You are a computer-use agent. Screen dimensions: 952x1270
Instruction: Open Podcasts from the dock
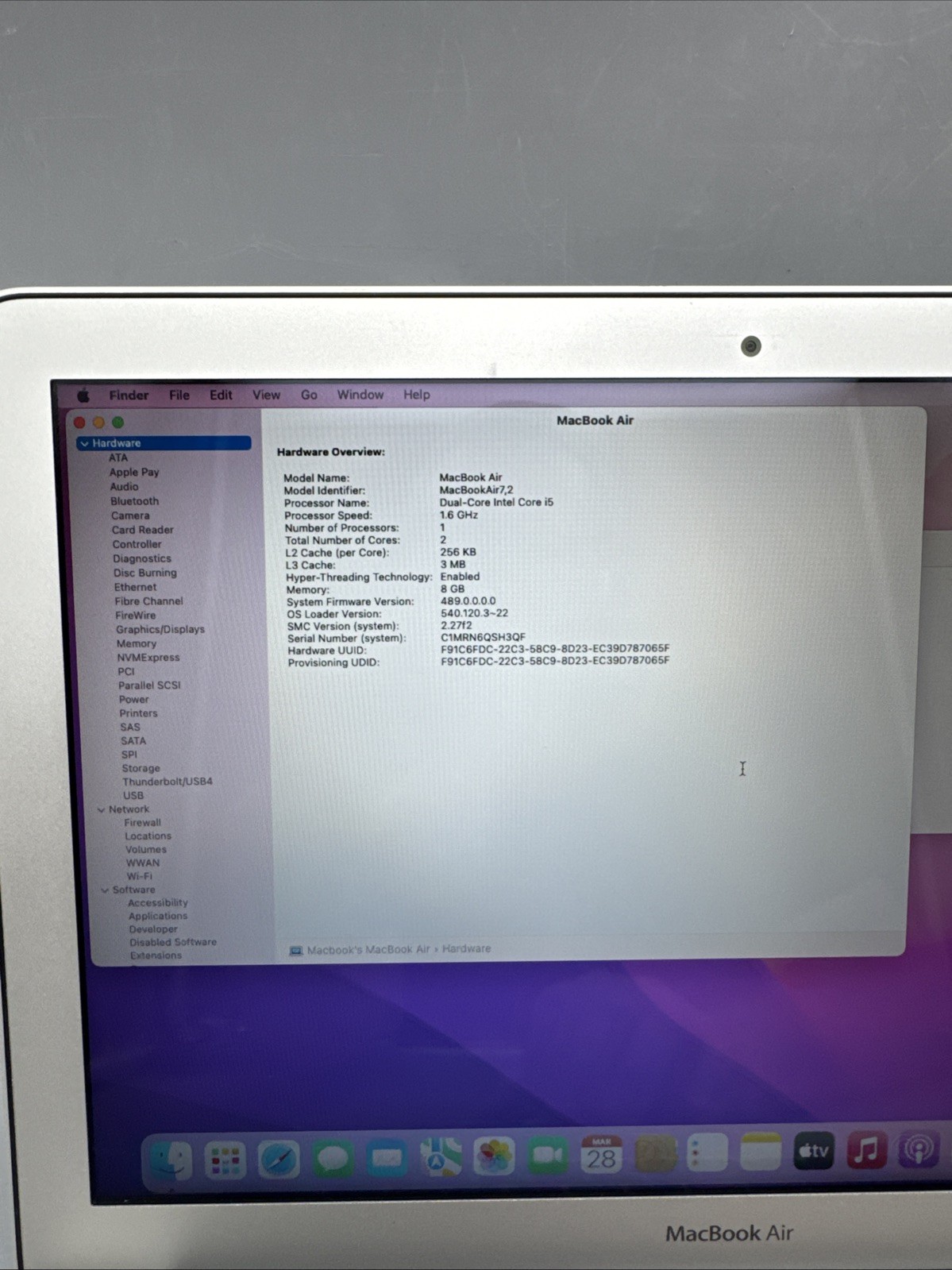click(919, 1149)
